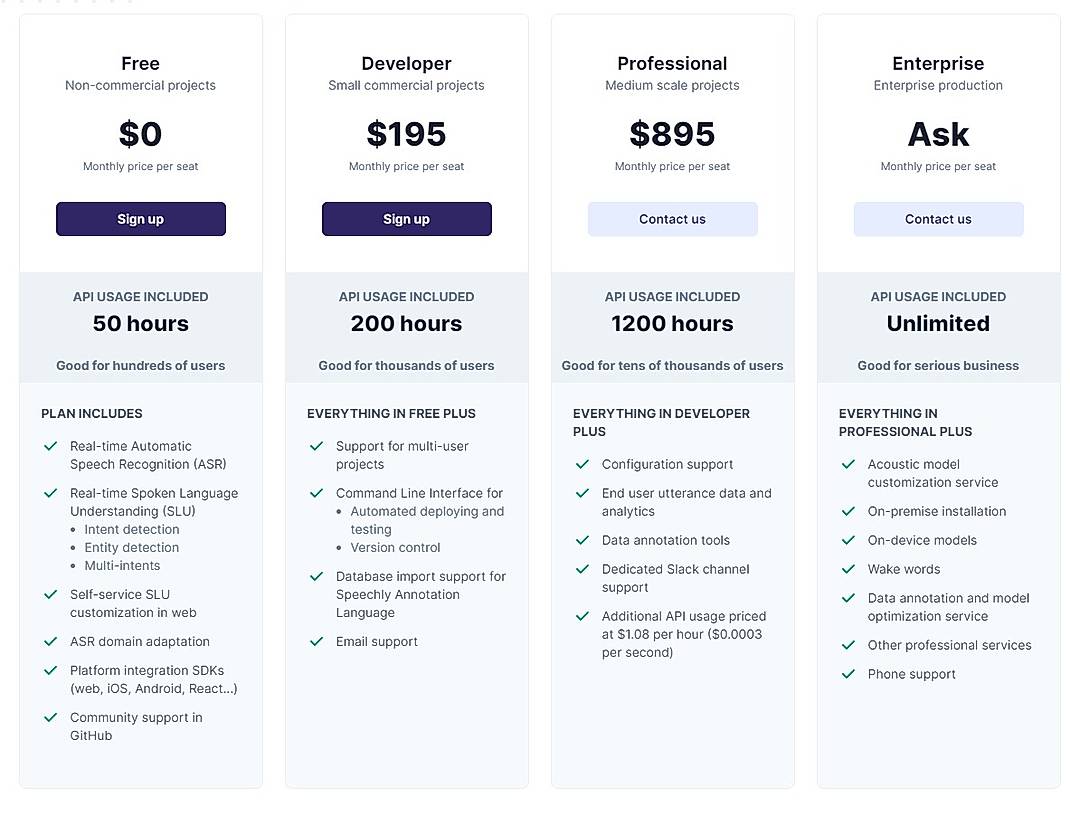The height and width of the screenshot is (826, 1070).
Task: Select the checkmark beside Community support in GitHub
Action: pos(51,717)
